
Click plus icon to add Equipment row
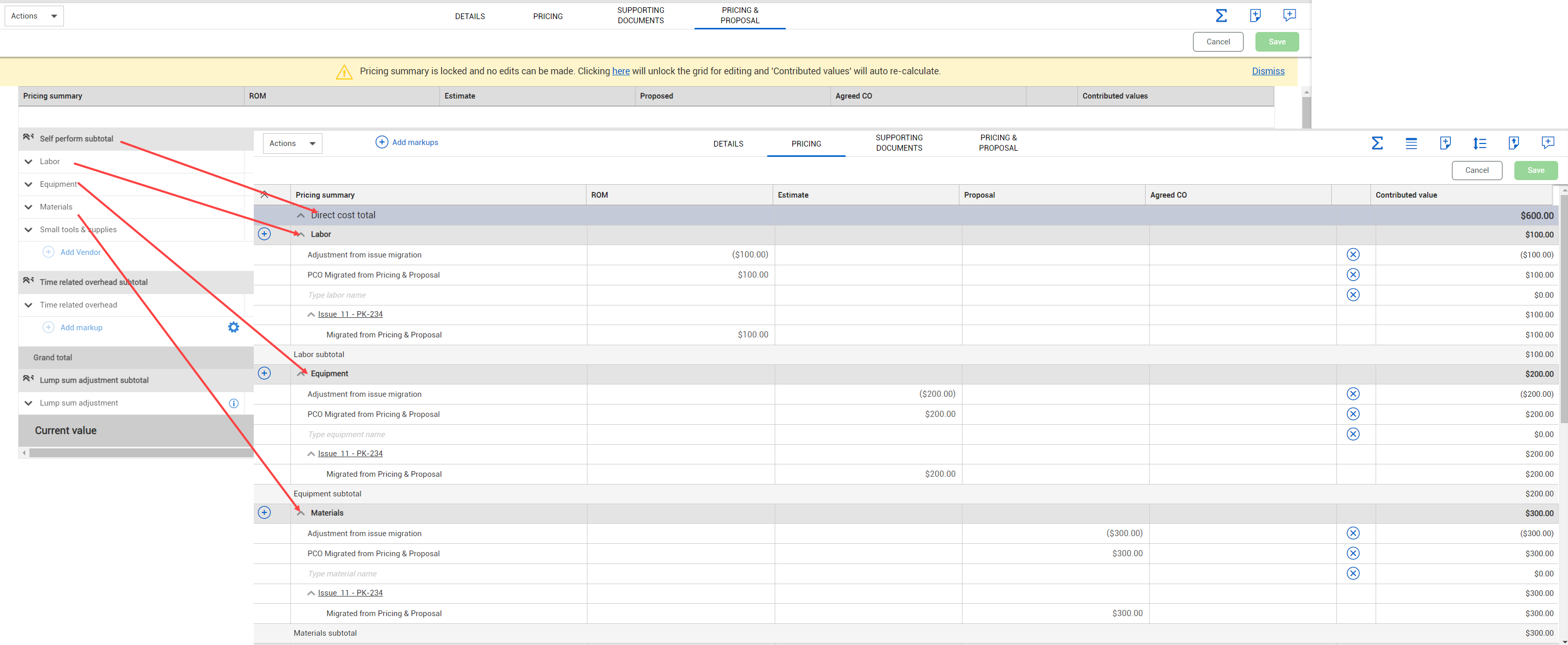[264, 374]
